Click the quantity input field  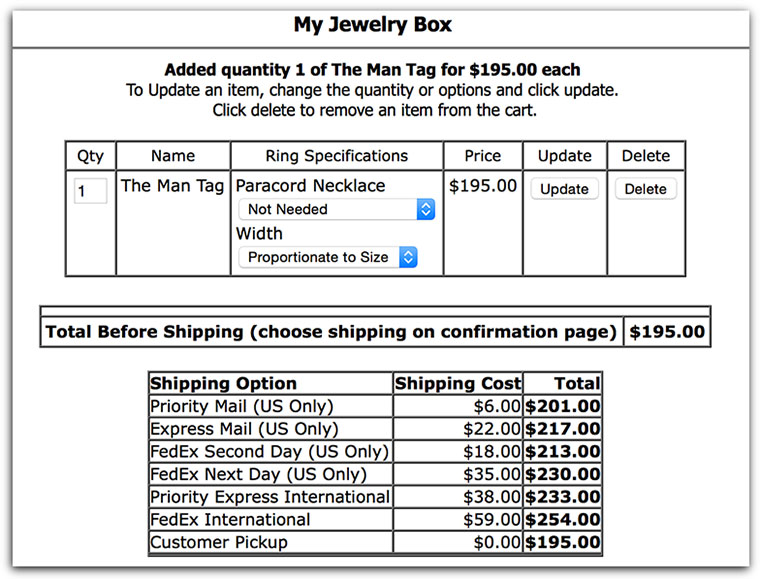(90, 190)
